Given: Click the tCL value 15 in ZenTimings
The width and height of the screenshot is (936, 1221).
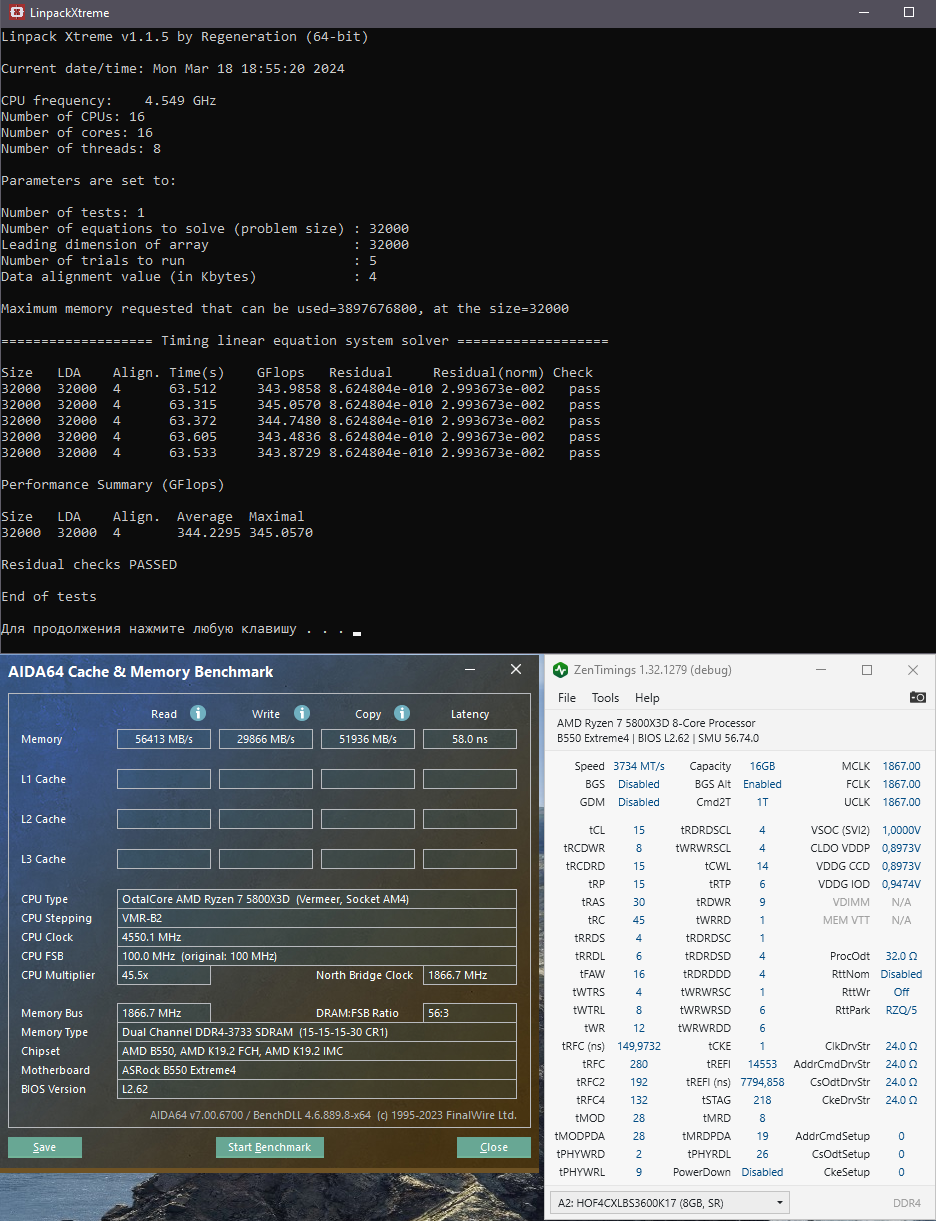Looking at the screenshot, I should click(x=639, y=830).
